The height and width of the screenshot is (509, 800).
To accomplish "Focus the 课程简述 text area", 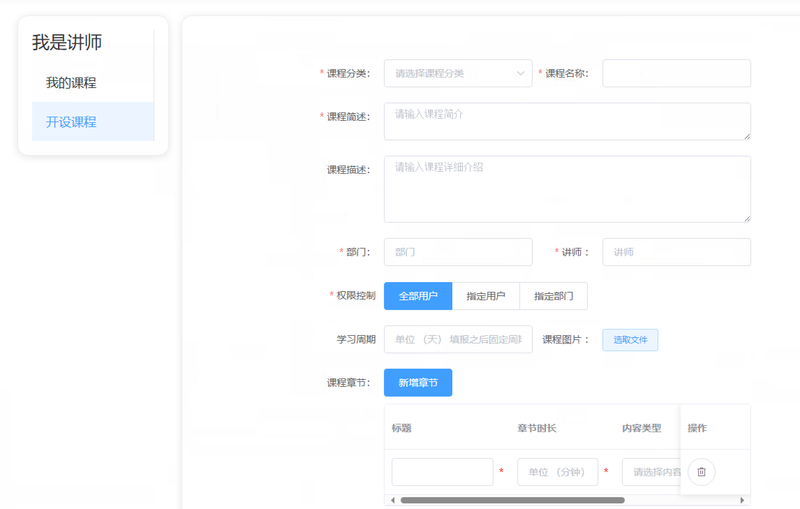I will [x=567, y=121].
